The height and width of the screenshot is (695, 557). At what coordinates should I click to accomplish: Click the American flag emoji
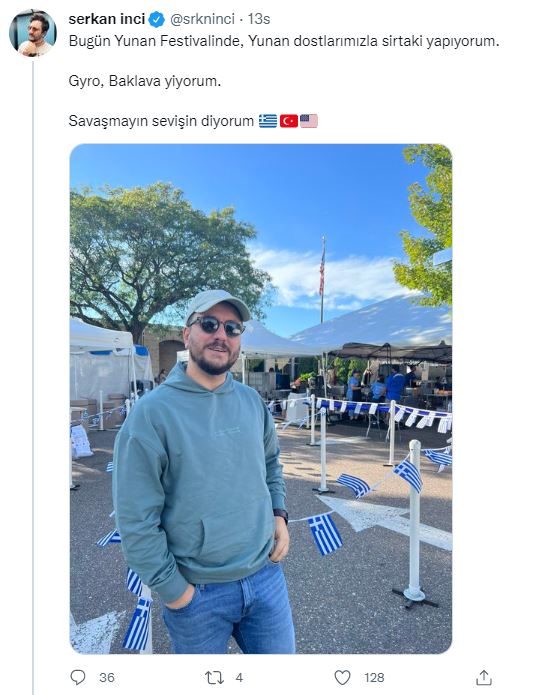[309, 121]
